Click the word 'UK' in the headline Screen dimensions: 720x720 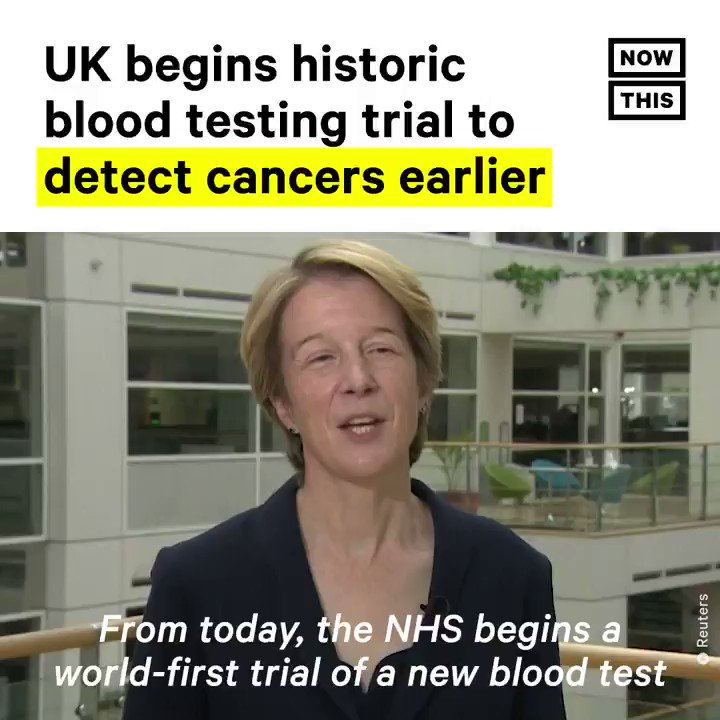[78, 64]
